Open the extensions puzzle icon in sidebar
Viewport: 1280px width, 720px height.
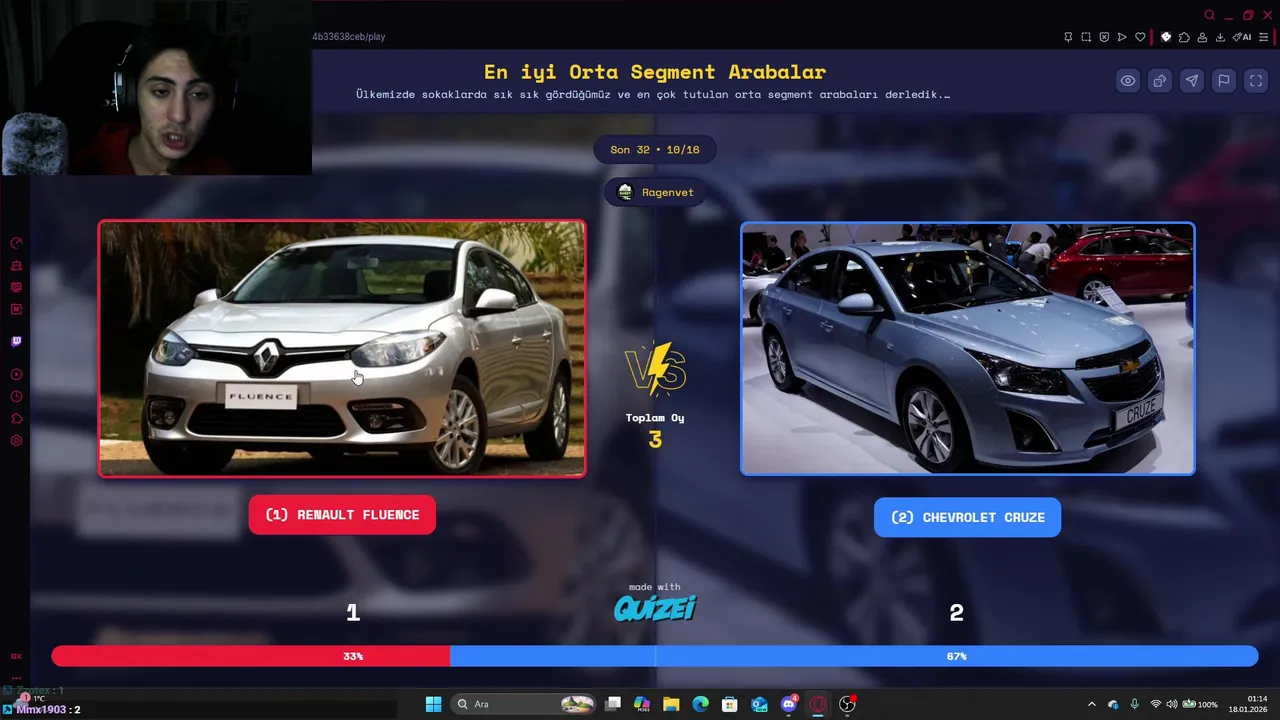(16, 418)
